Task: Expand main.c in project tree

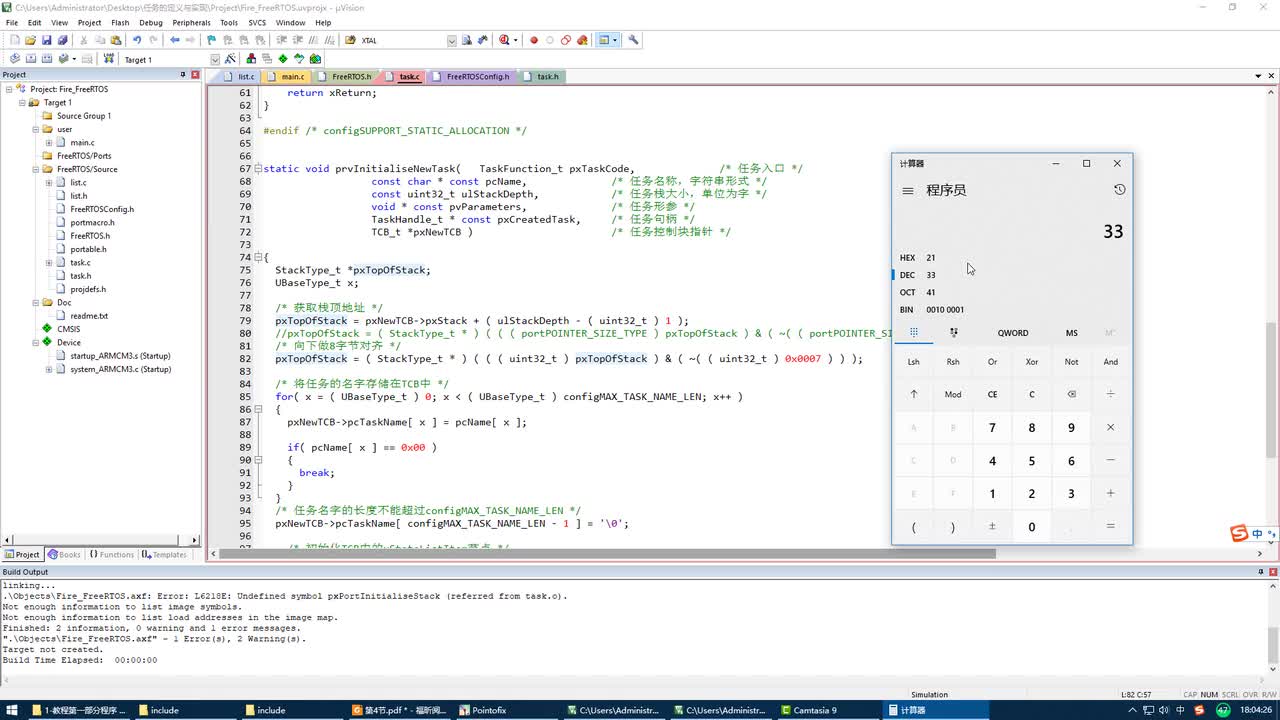Action: click(x=48, y=142)
